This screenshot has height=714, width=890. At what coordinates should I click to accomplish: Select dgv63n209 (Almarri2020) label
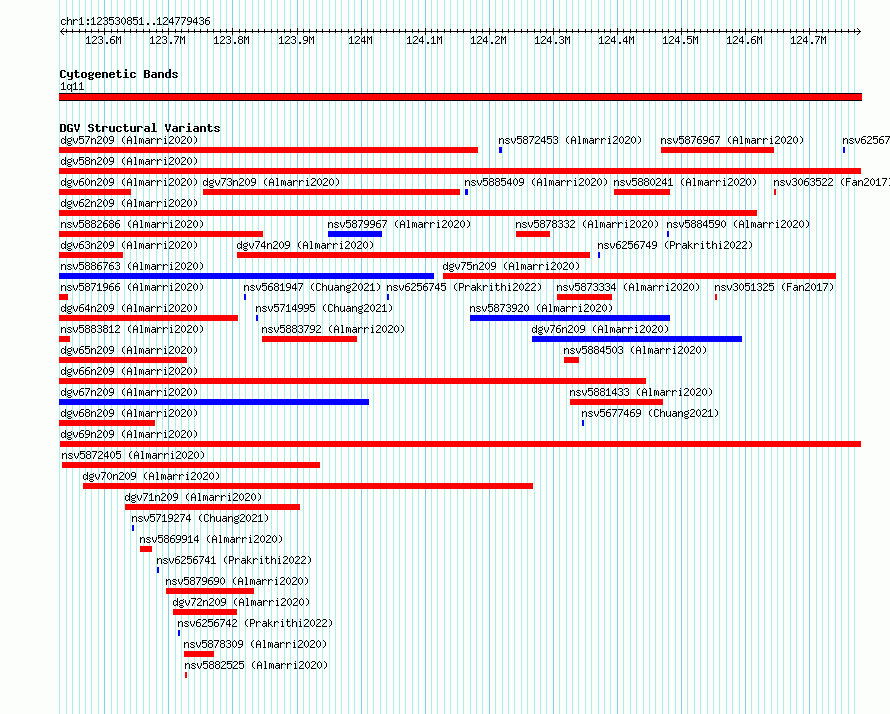(129, 245)
